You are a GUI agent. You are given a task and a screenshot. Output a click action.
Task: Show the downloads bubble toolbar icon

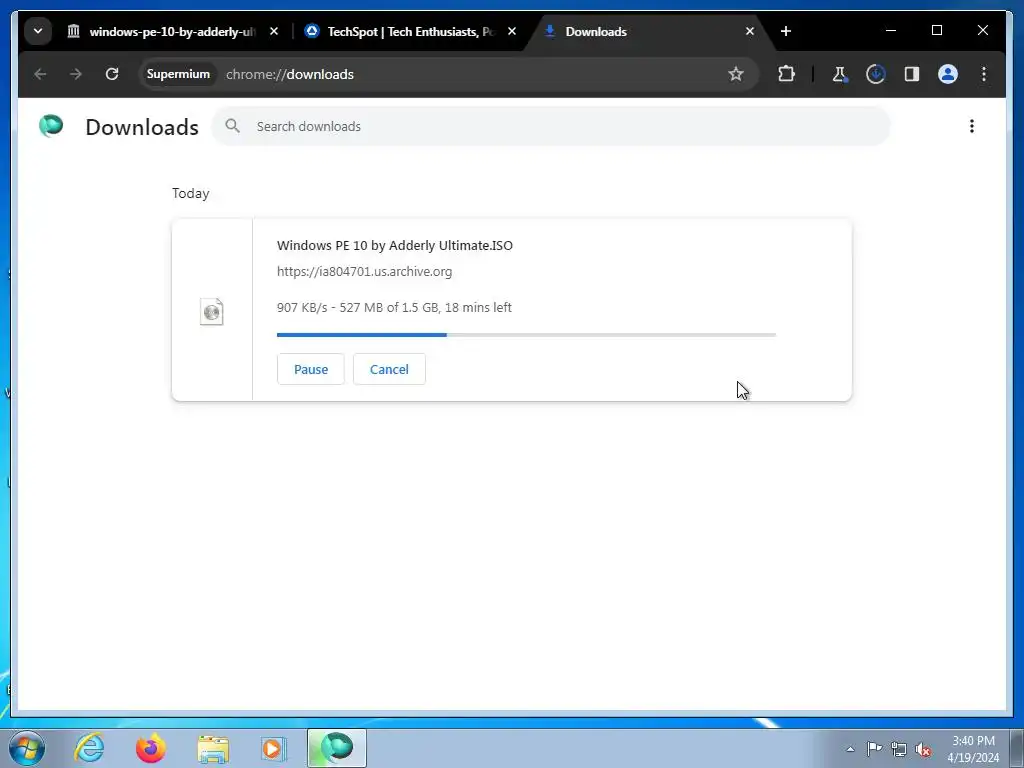point(876,74)
